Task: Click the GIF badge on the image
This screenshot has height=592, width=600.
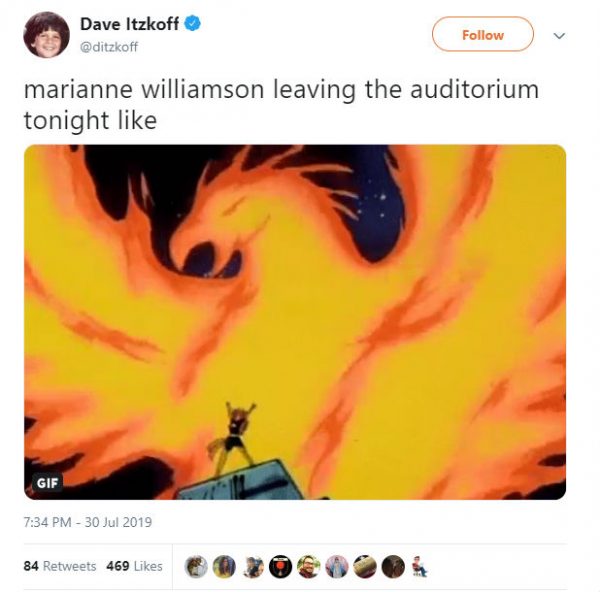Action: click(x=47, y=483)
